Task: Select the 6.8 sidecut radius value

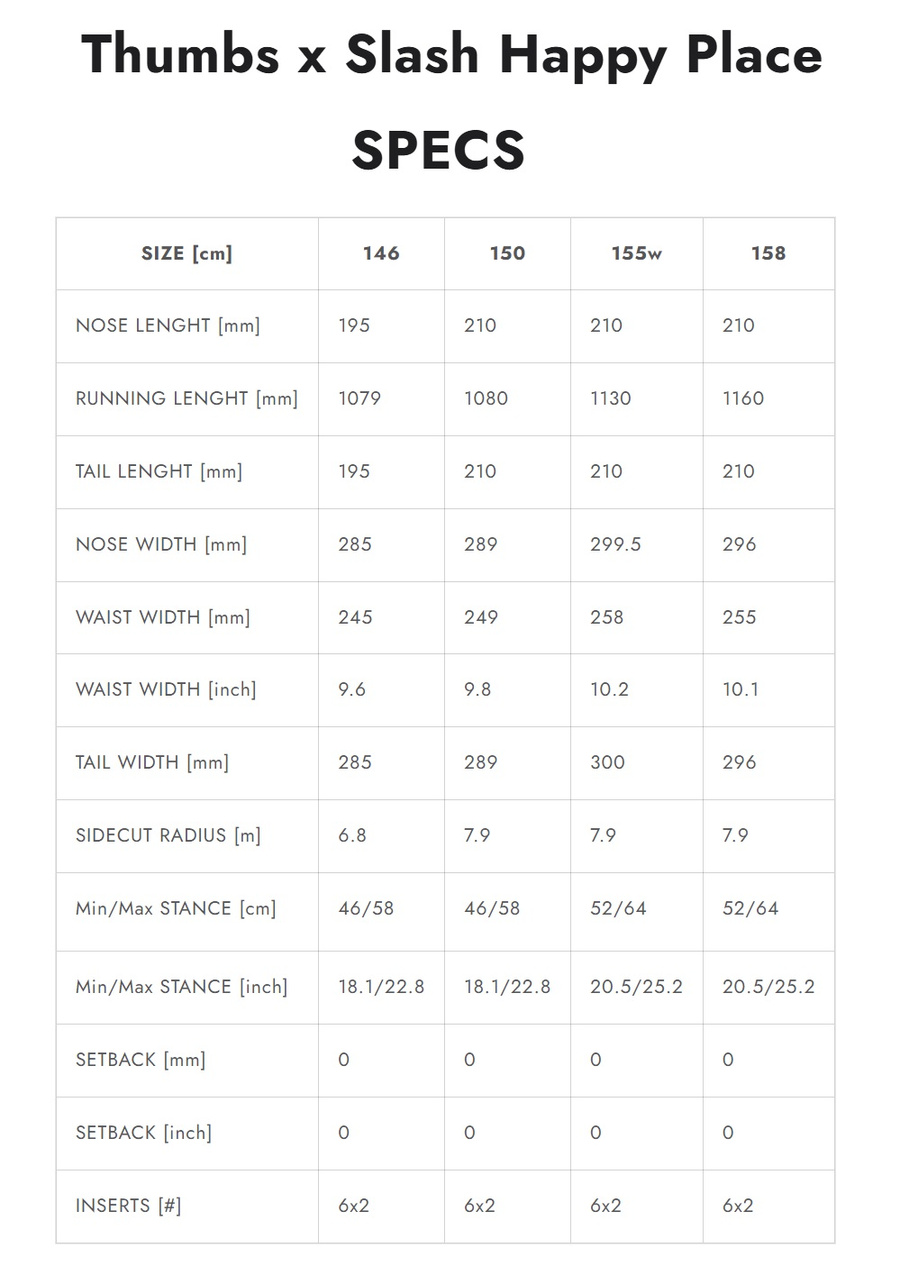Action: point(352,835)
